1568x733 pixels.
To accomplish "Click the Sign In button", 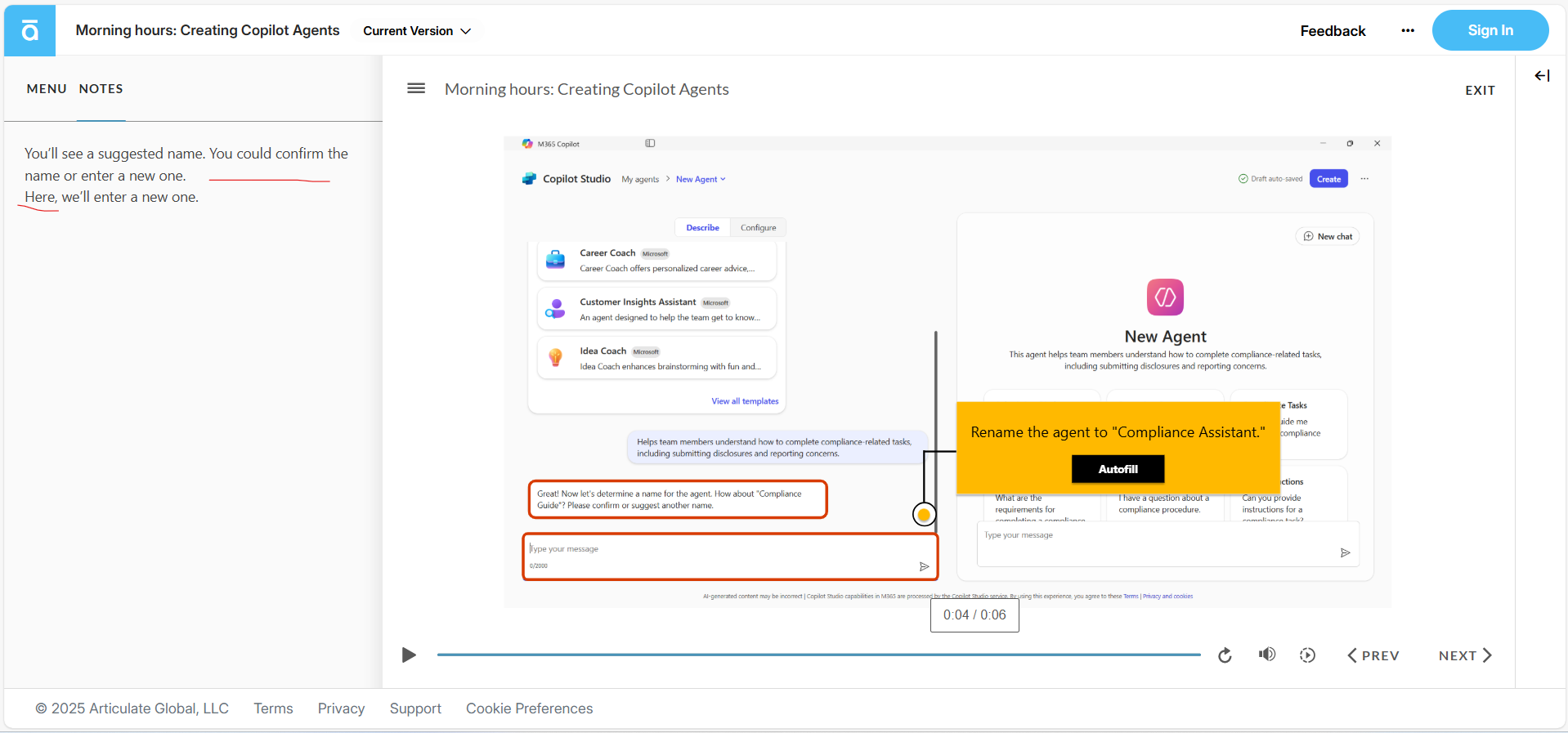I will coord(1490,30).
